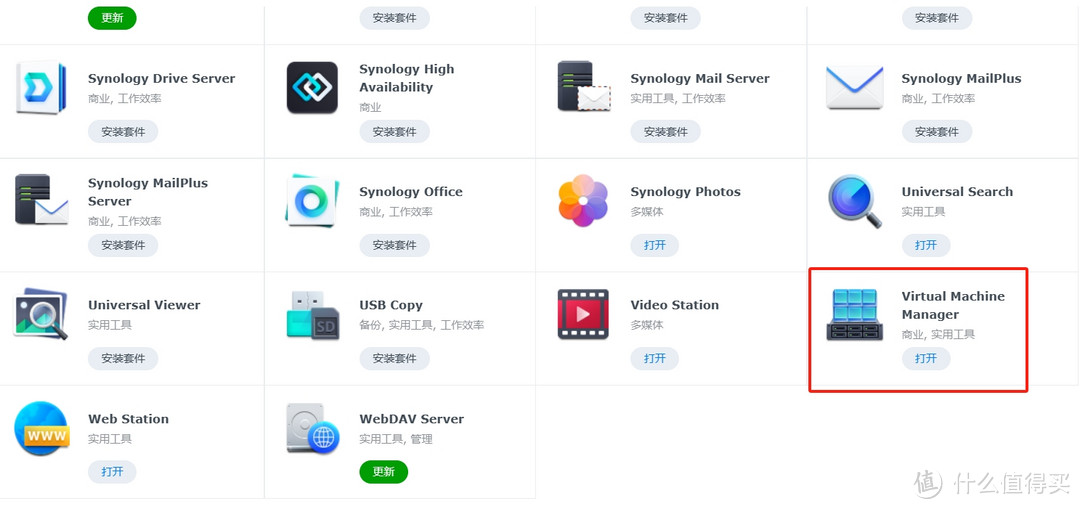Click the Video Station film icon
The width and height of the screenshot is (1080, 509).
pos(583,314)
